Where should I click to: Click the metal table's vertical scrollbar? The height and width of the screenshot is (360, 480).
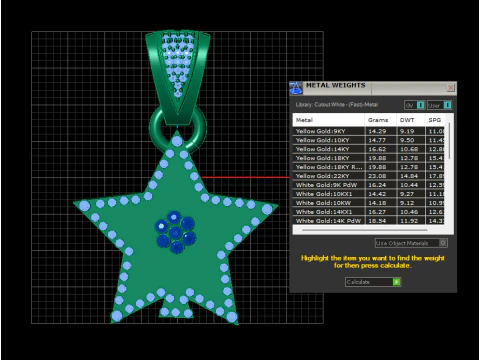(x=449, y=141)
